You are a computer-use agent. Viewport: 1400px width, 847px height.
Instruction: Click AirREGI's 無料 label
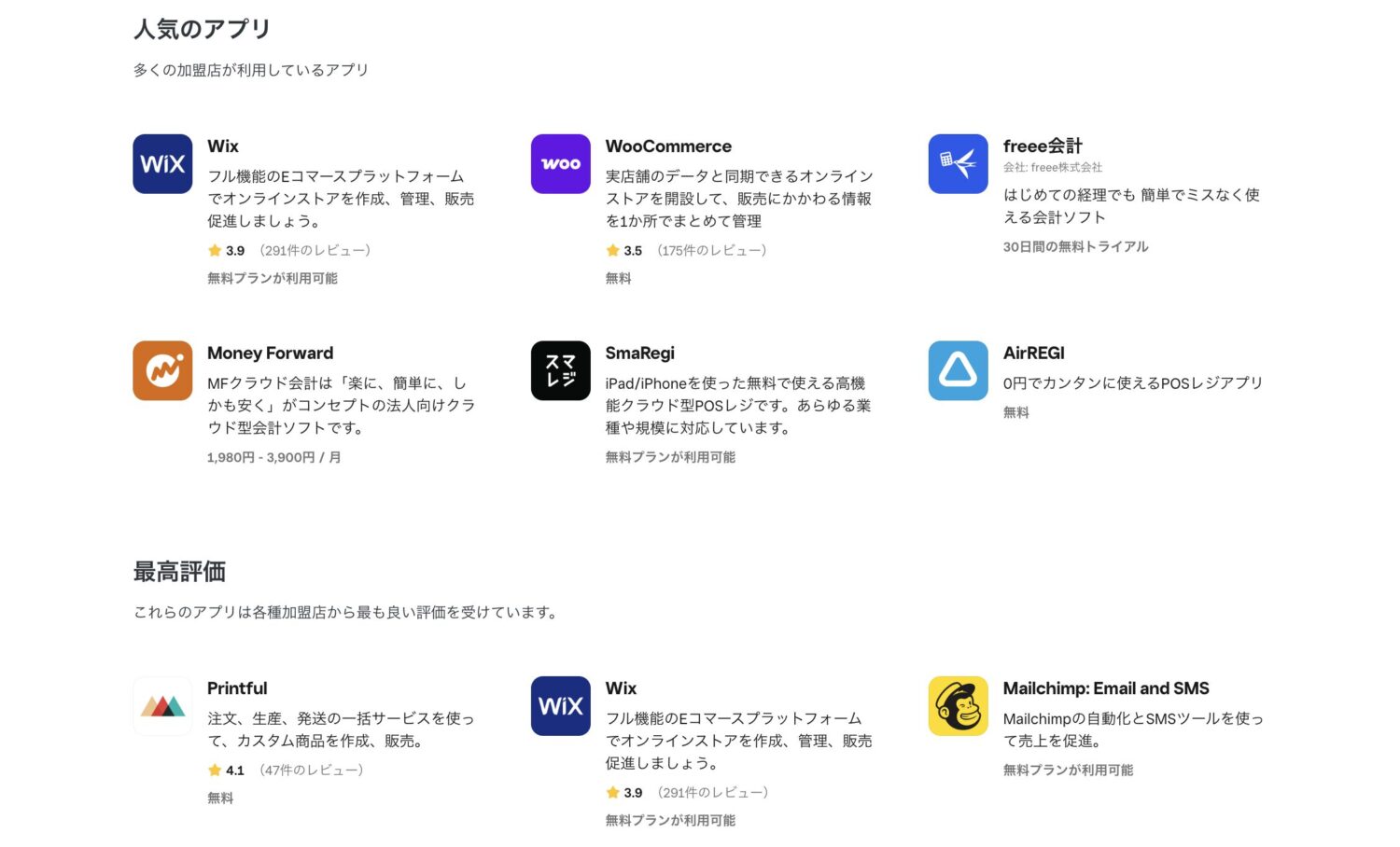point(1015,412)
